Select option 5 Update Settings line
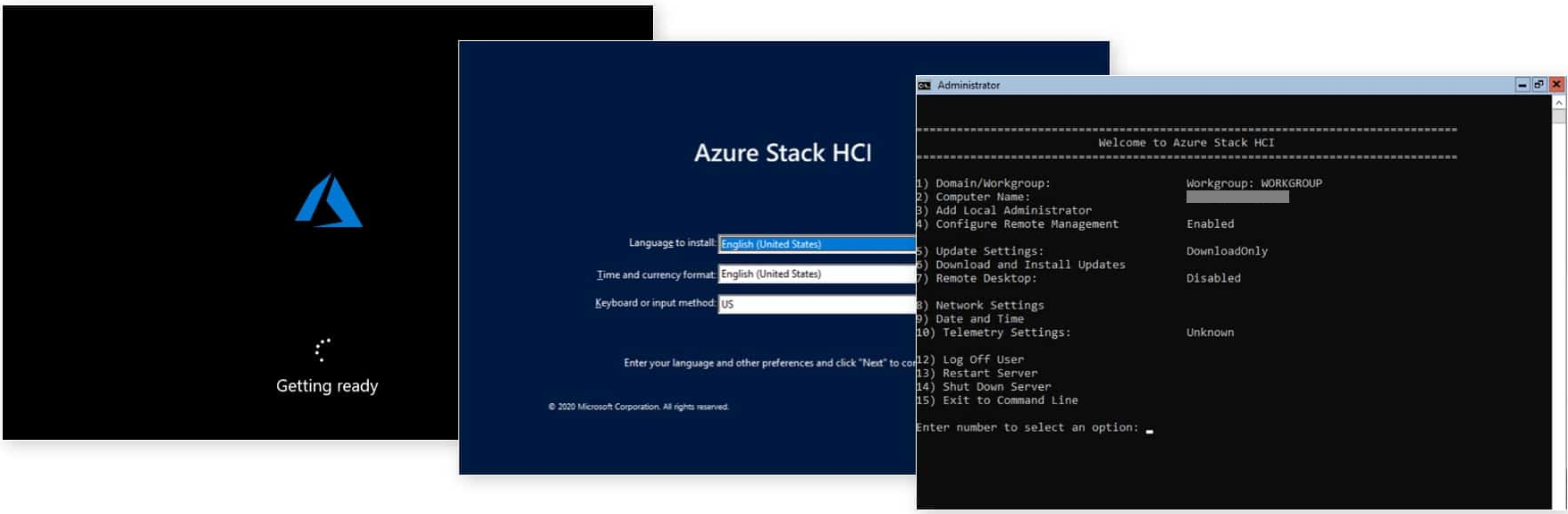 979,251
